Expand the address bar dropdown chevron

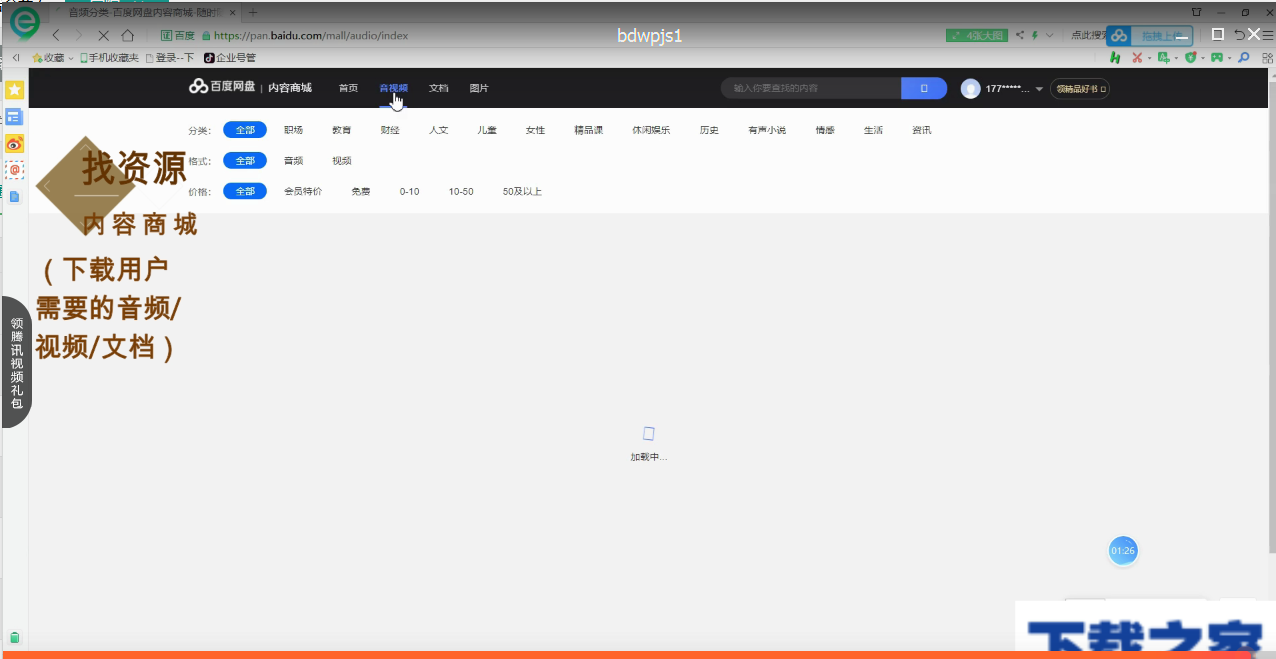pyautogui.click(x=1049, y=35)
